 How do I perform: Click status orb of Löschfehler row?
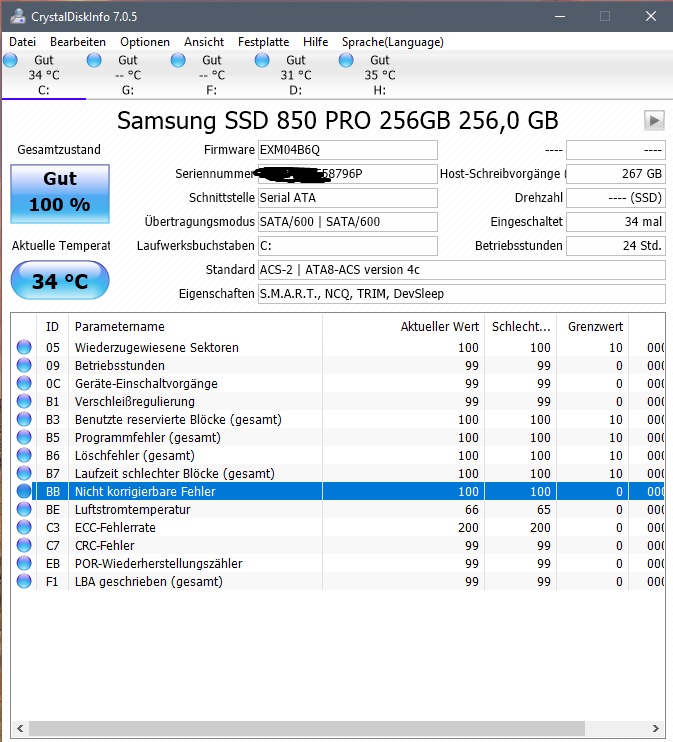pyautogui.click(x=24, y=455)
